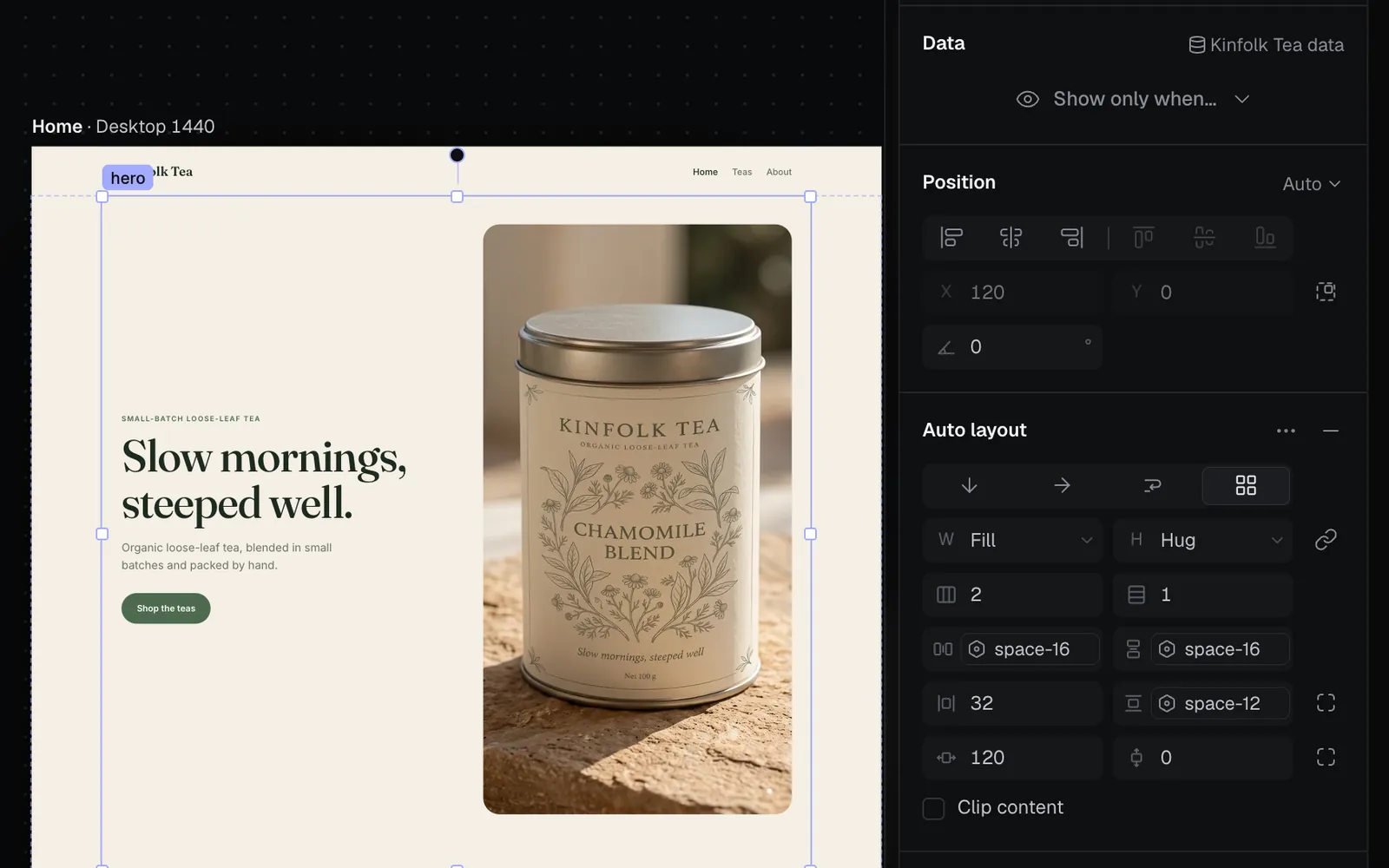Click horizontal padding field showing 32
This screenshot has width=1389, height=868.
pyautogui.click(x=1013, y=703)
